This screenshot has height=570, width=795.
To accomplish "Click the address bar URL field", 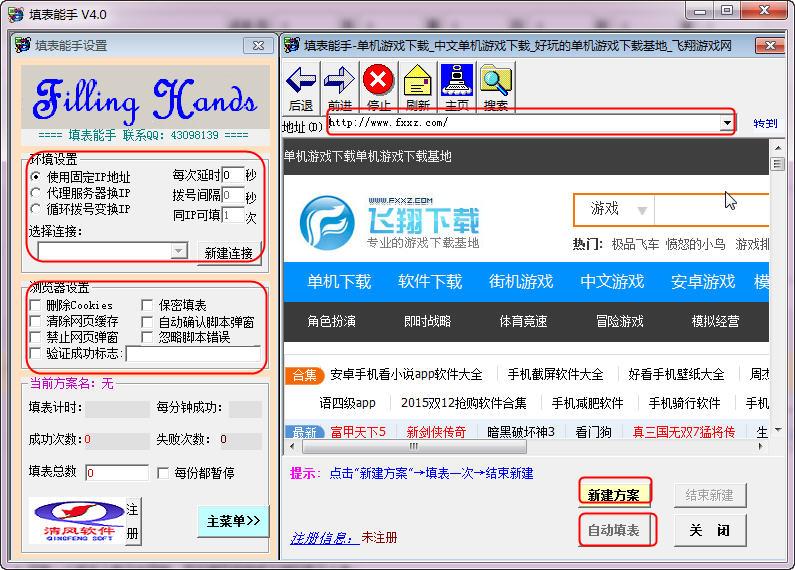I will point(524,123).
